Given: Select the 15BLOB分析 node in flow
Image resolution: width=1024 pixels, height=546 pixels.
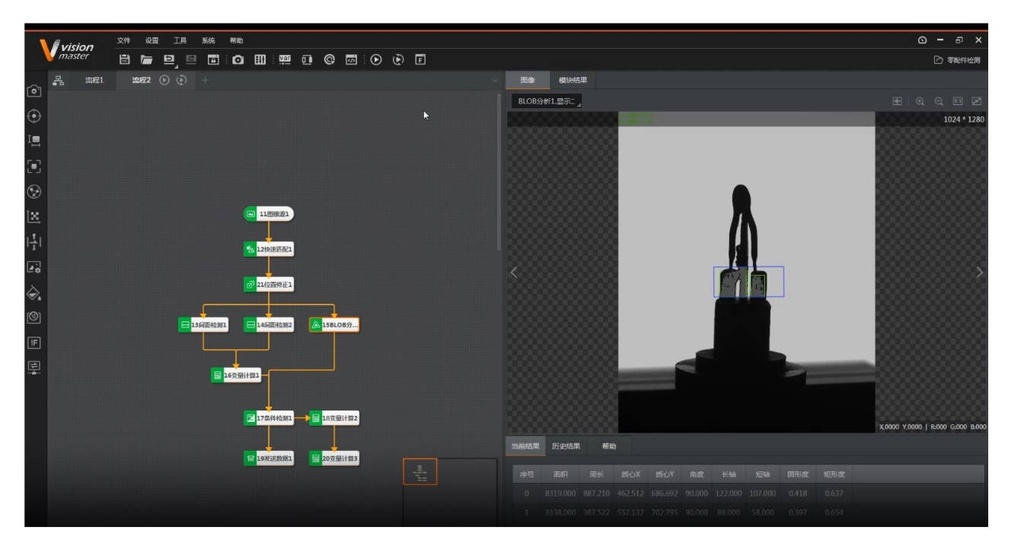Looking at the screenshot, I should pyautogui.click(x=334, y=325).
